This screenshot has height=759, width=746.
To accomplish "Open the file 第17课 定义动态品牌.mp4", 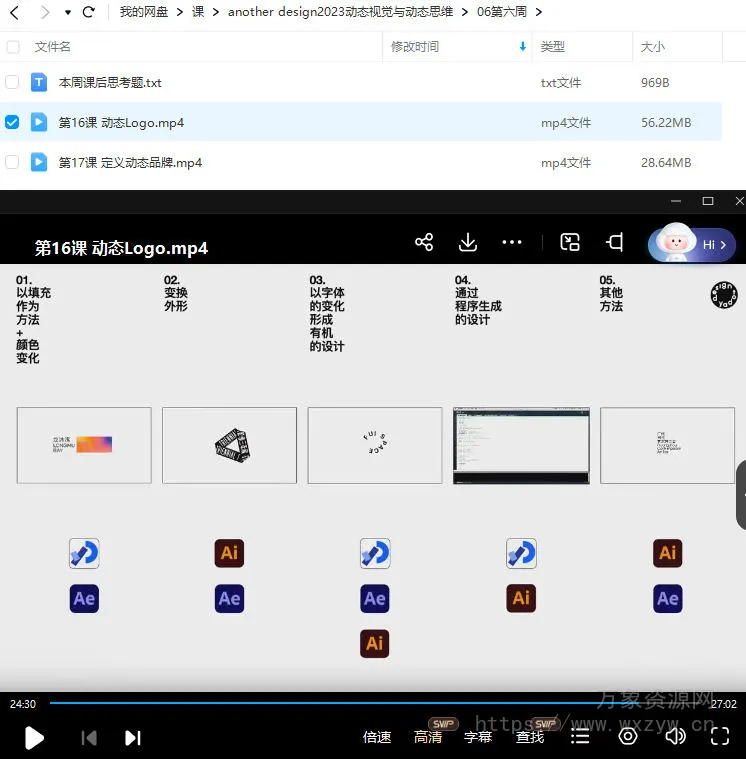I will 130,162.
